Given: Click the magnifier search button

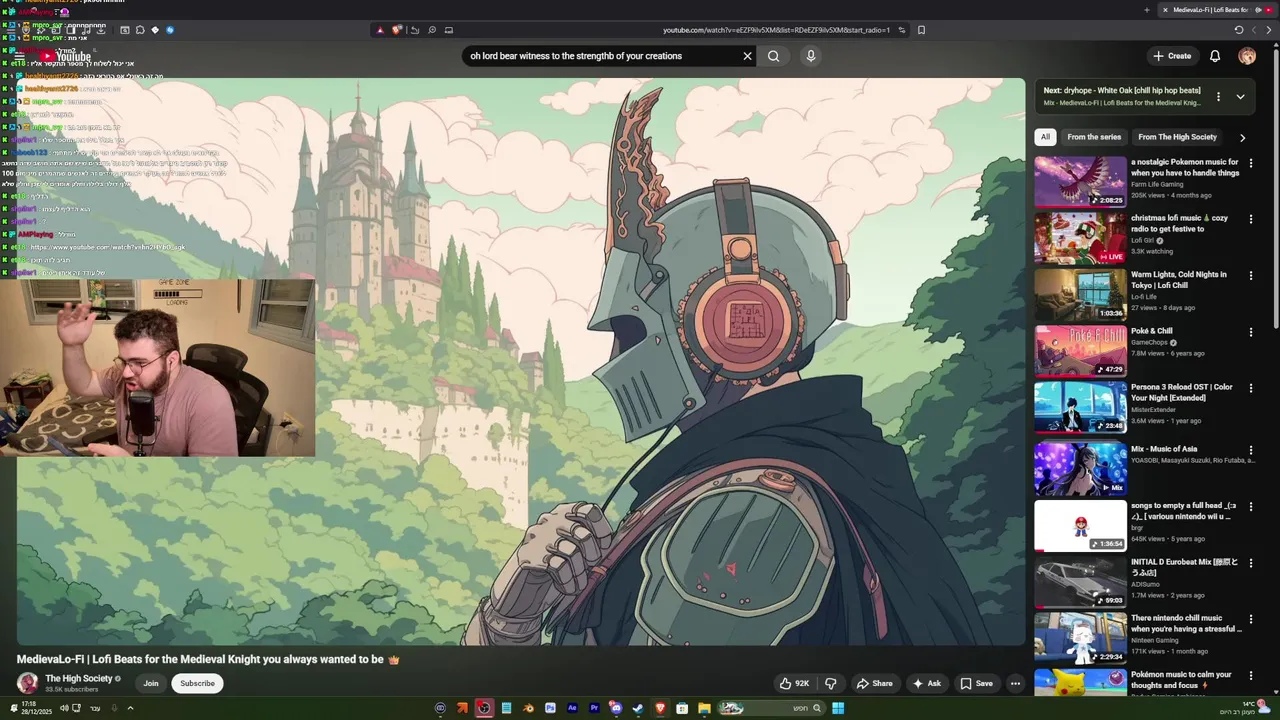Looking at the screenshot, I should tap(773, 56).
